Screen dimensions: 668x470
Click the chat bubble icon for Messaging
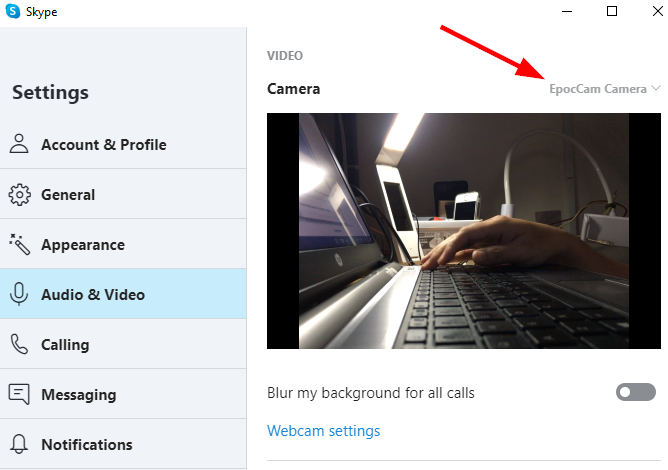[19, 395]
